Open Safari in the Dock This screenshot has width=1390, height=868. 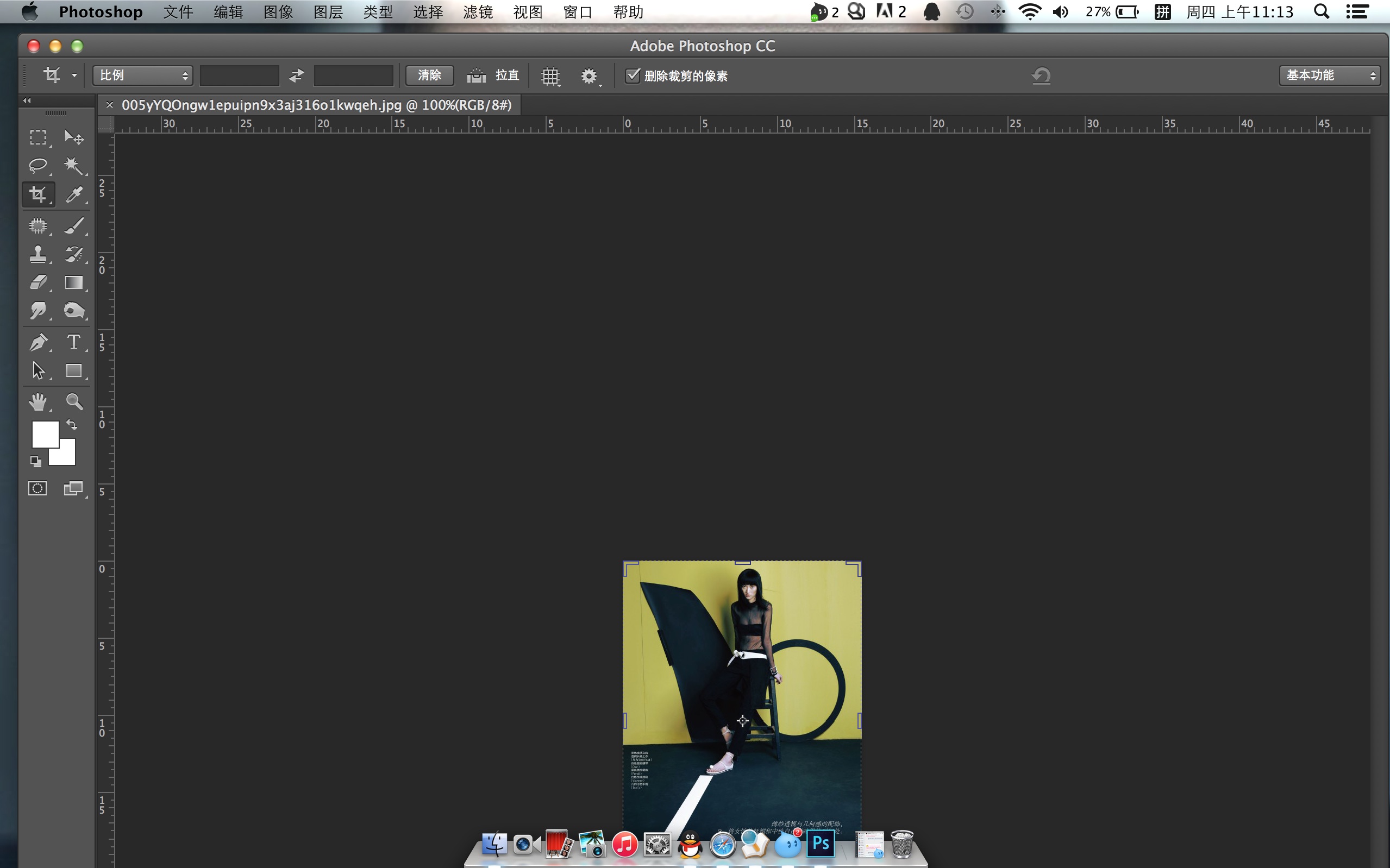tap(723, 845)
